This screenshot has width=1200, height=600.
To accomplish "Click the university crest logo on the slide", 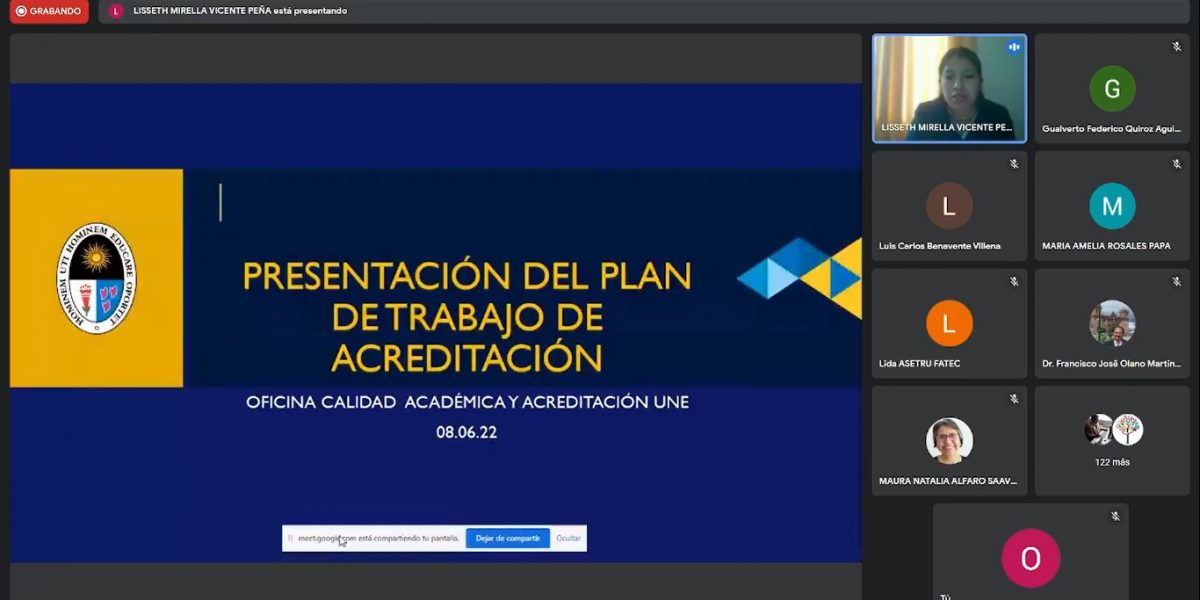I will [x=96, y=278].
